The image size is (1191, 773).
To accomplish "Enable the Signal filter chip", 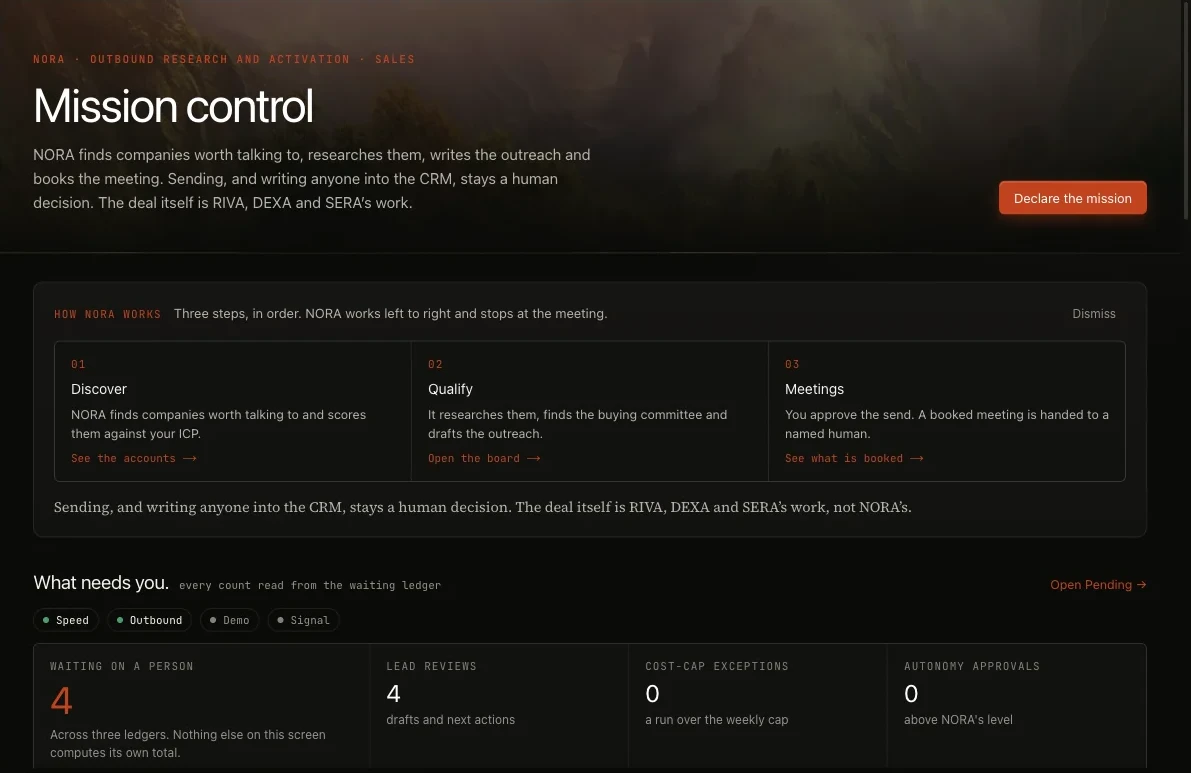I will (303, 620).
